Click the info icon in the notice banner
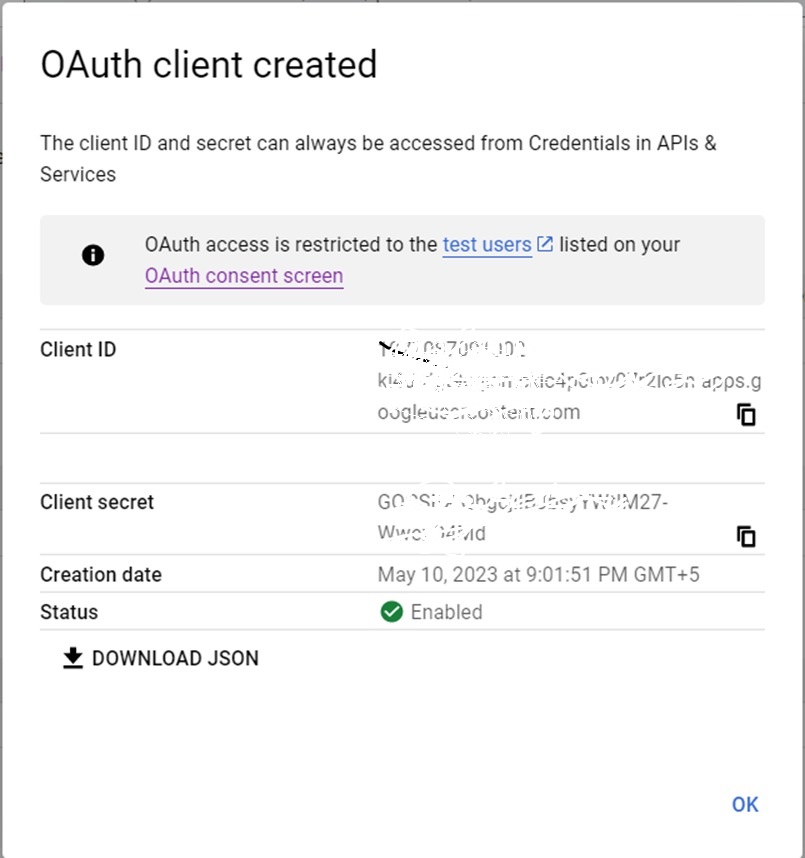Image resolution: width=805 pixels, height=858 pixels. click(93, 255)
